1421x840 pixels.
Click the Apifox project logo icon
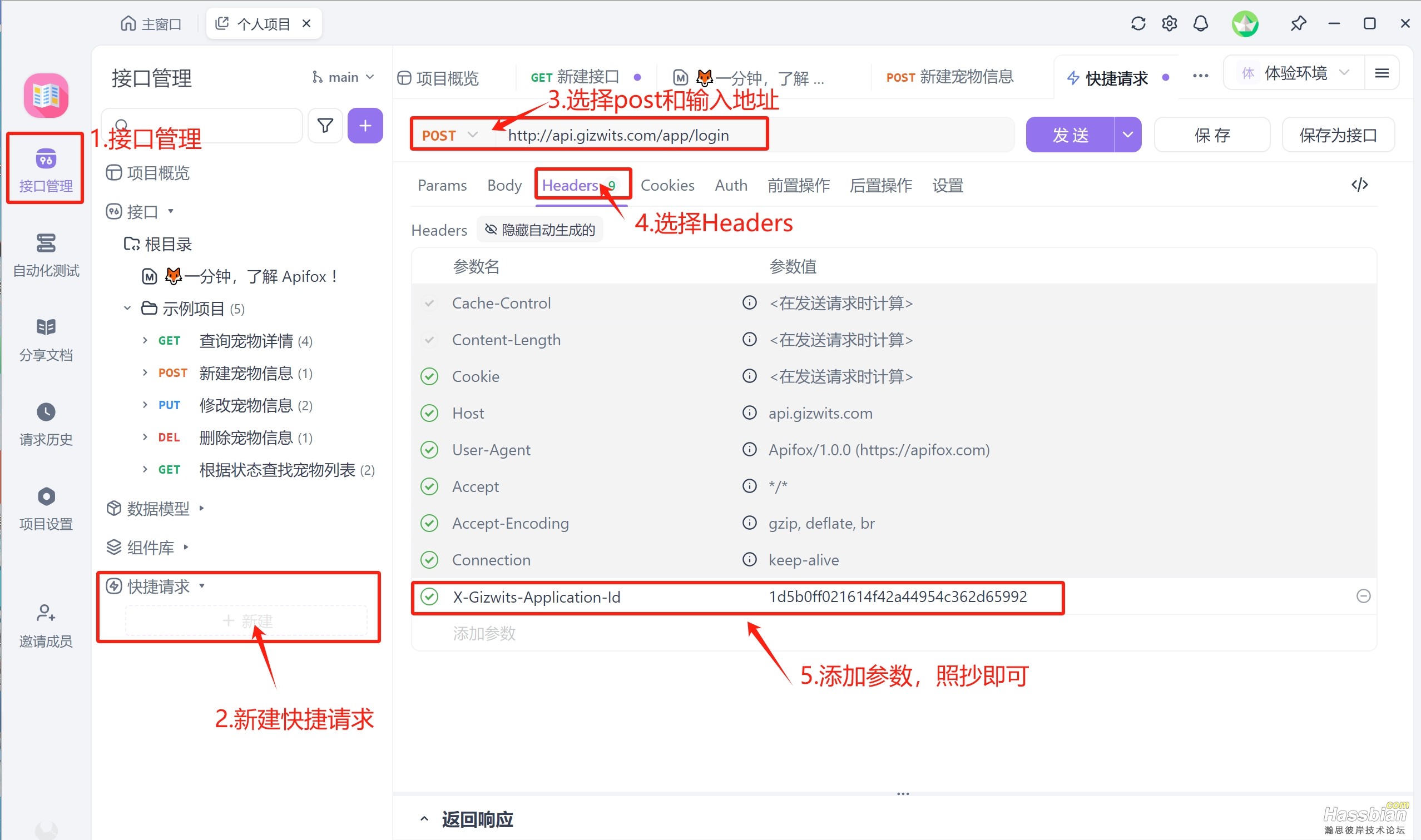point(46,95)
